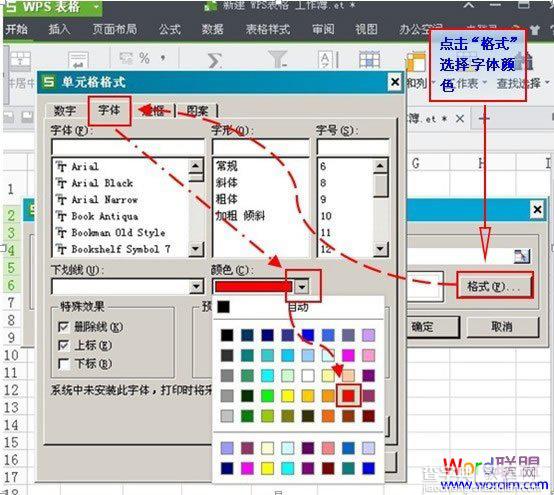Image resolution: width=554 pixels, height=495 pixels.
Task: Close the workbook document tab
Action: 460,118
